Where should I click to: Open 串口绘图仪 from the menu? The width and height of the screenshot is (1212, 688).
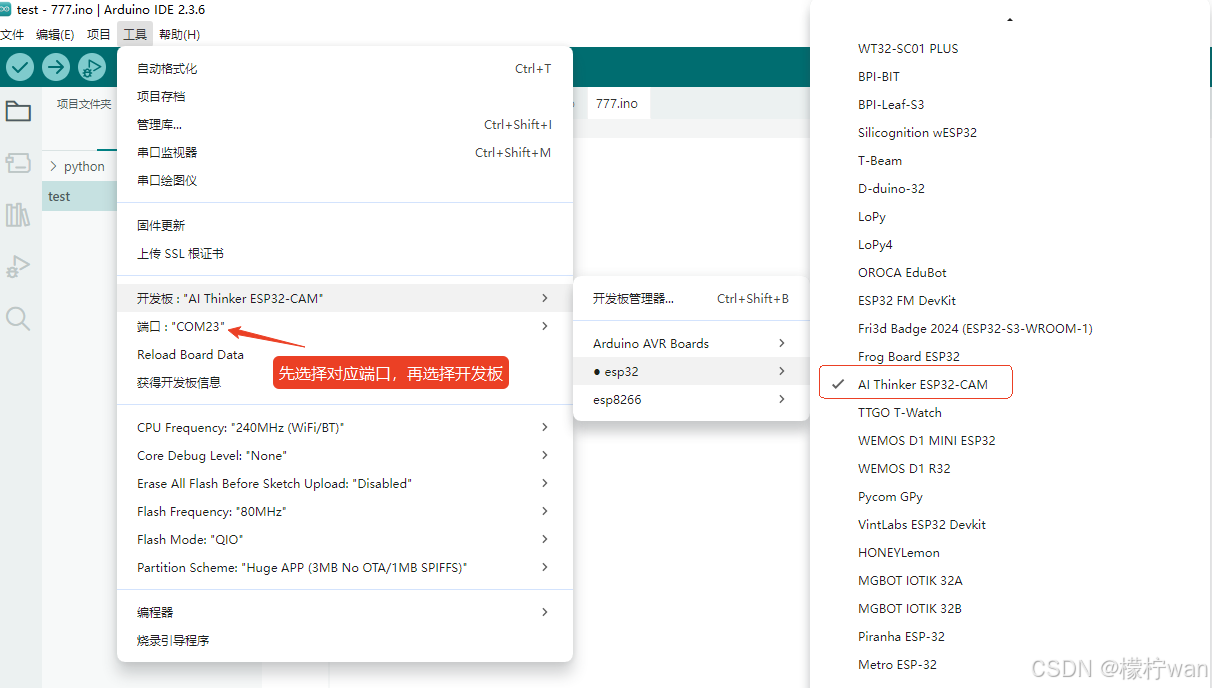coord(344,181)
